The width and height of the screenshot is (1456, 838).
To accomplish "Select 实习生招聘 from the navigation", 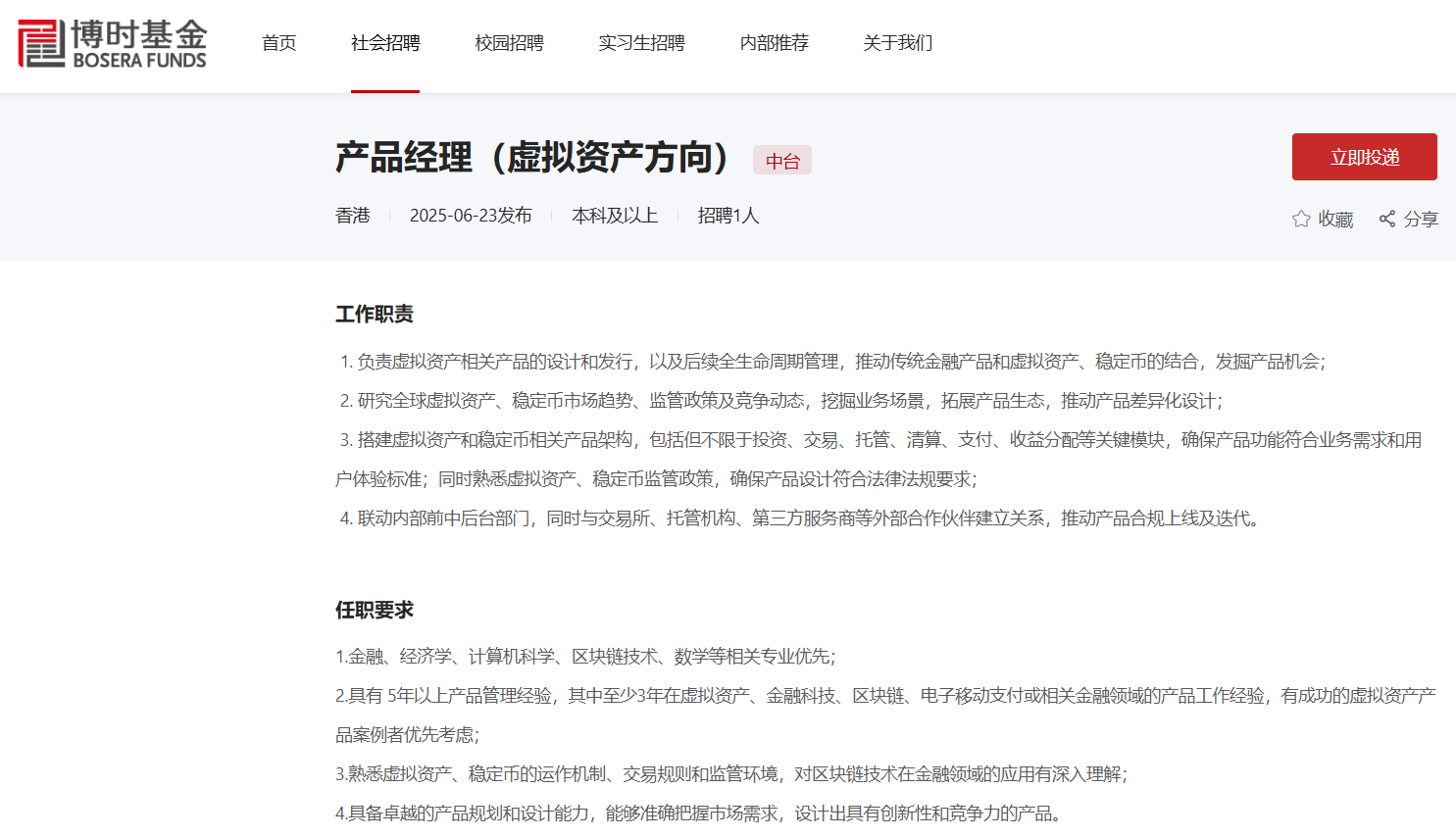I will click(641, 43).
